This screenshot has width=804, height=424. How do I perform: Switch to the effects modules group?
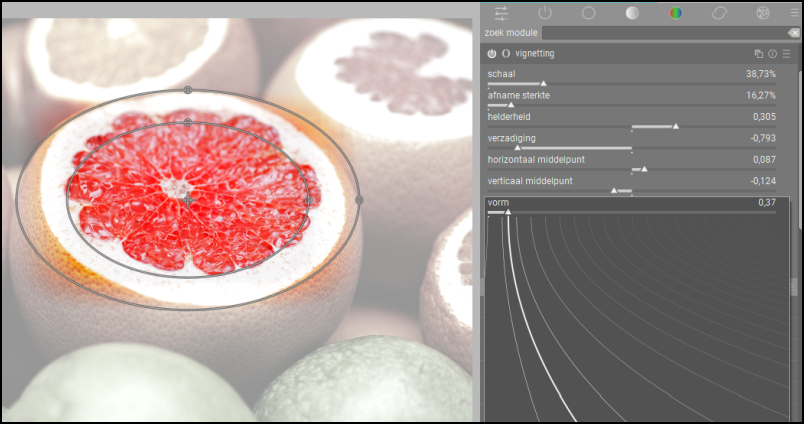point(763,13)
